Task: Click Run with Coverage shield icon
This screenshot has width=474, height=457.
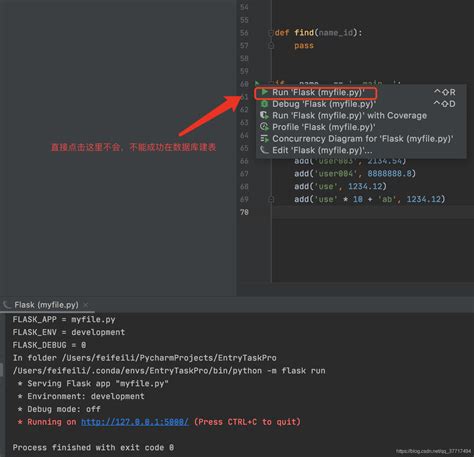Action: [x=265, y=115]
